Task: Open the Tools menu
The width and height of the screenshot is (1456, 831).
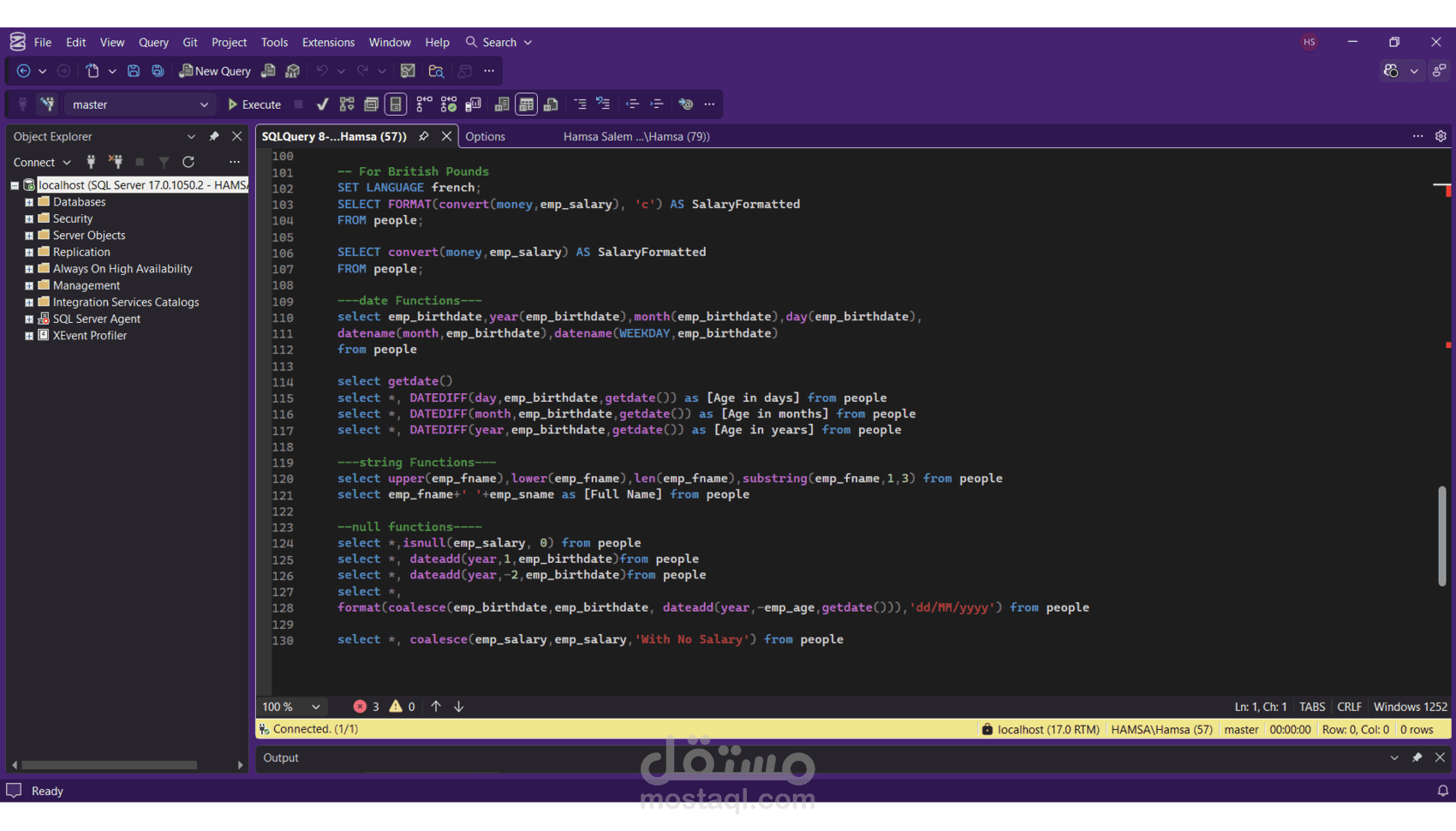Action: tap(274, 42)
